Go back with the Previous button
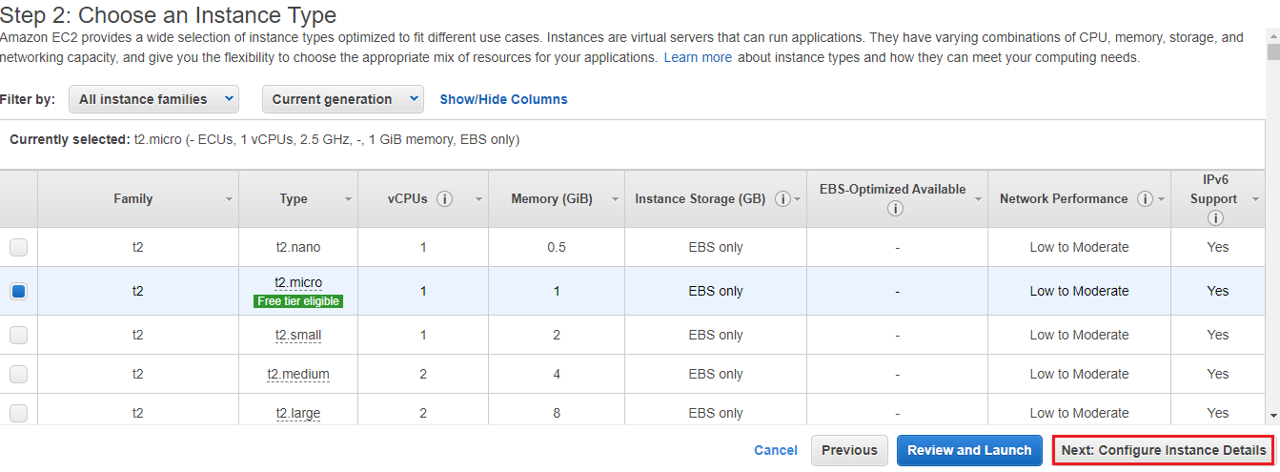Screen dimensions: 1280x472 coord(849,450)
